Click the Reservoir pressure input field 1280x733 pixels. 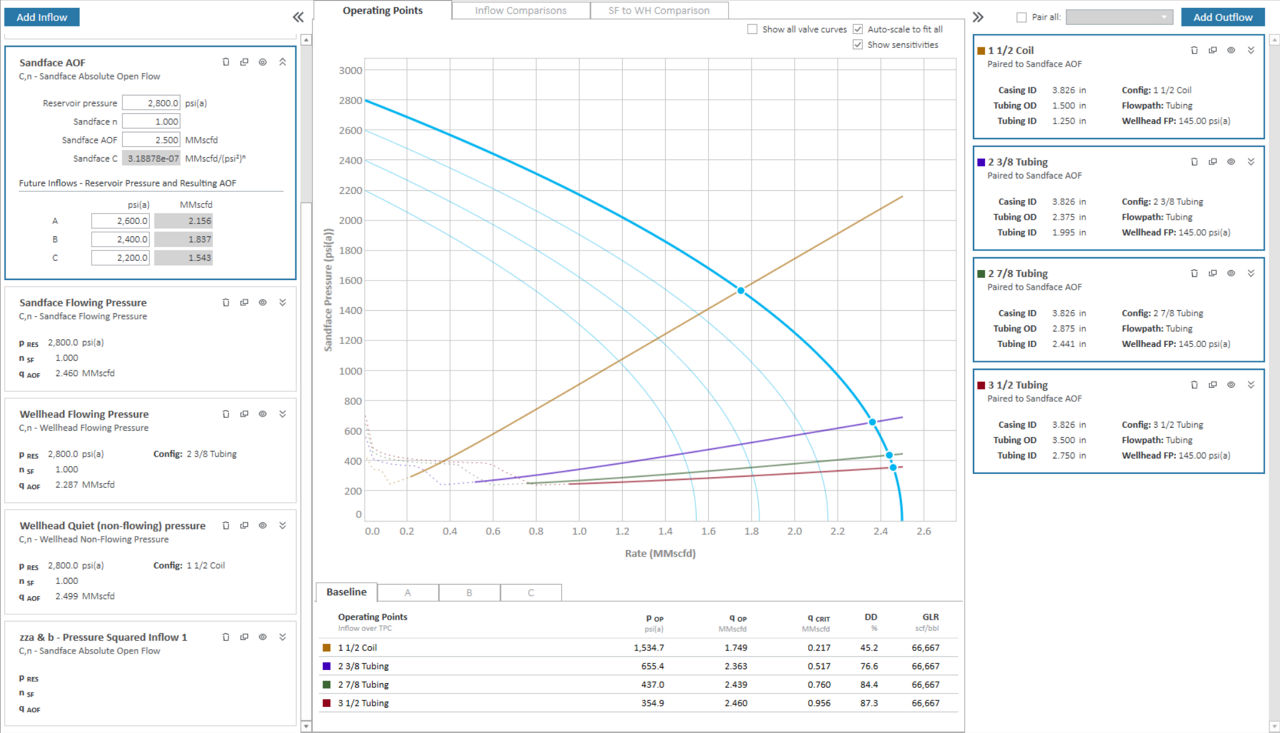151,103
